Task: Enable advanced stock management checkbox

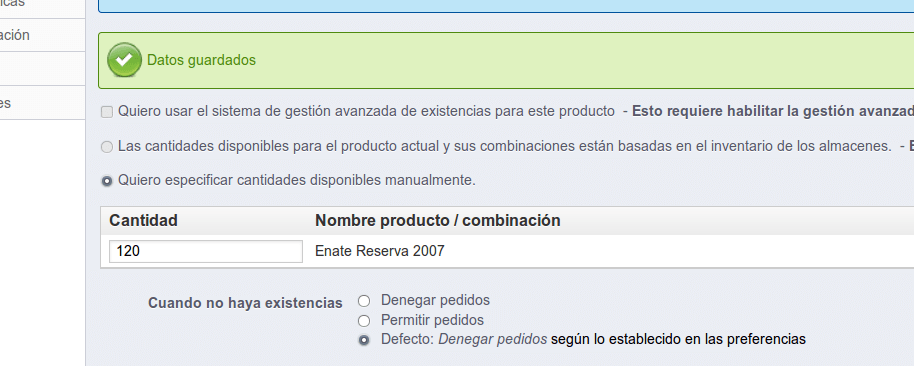Action: pos(107,112)
